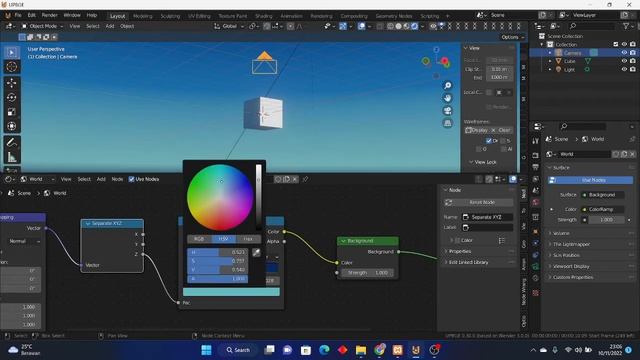Toggle the Collection exclude checkbox in outliner
Viewport: 640px width, 360px height.
coord(616,44)
